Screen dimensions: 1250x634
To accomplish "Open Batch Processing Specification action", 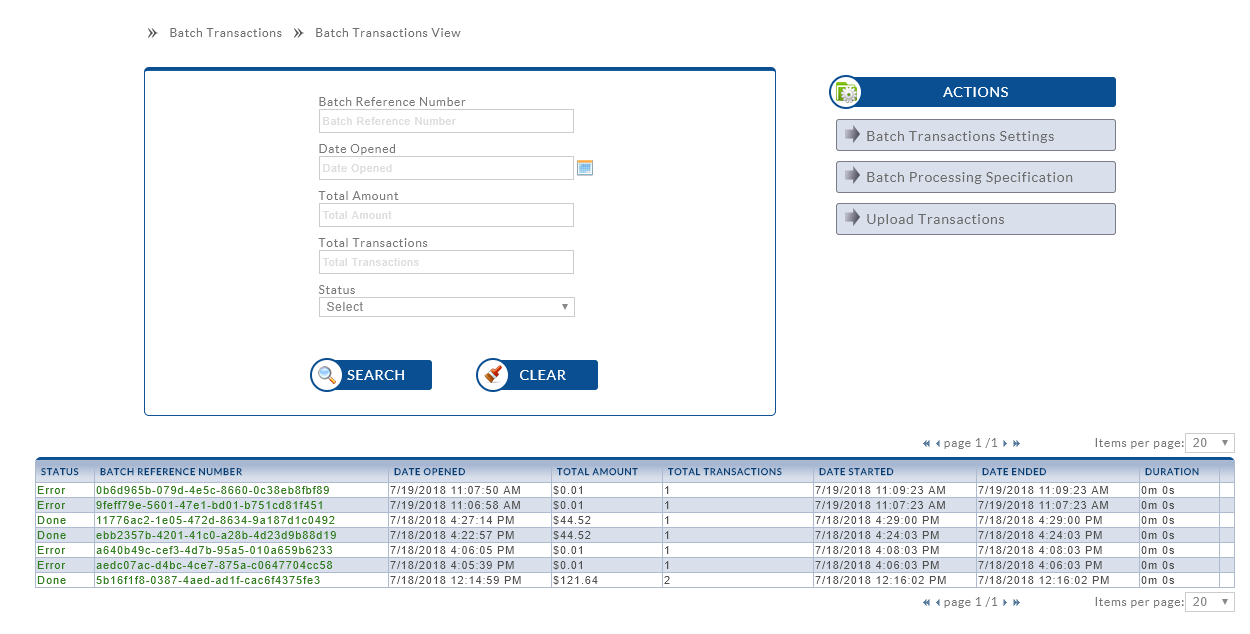I will (975, 177).
